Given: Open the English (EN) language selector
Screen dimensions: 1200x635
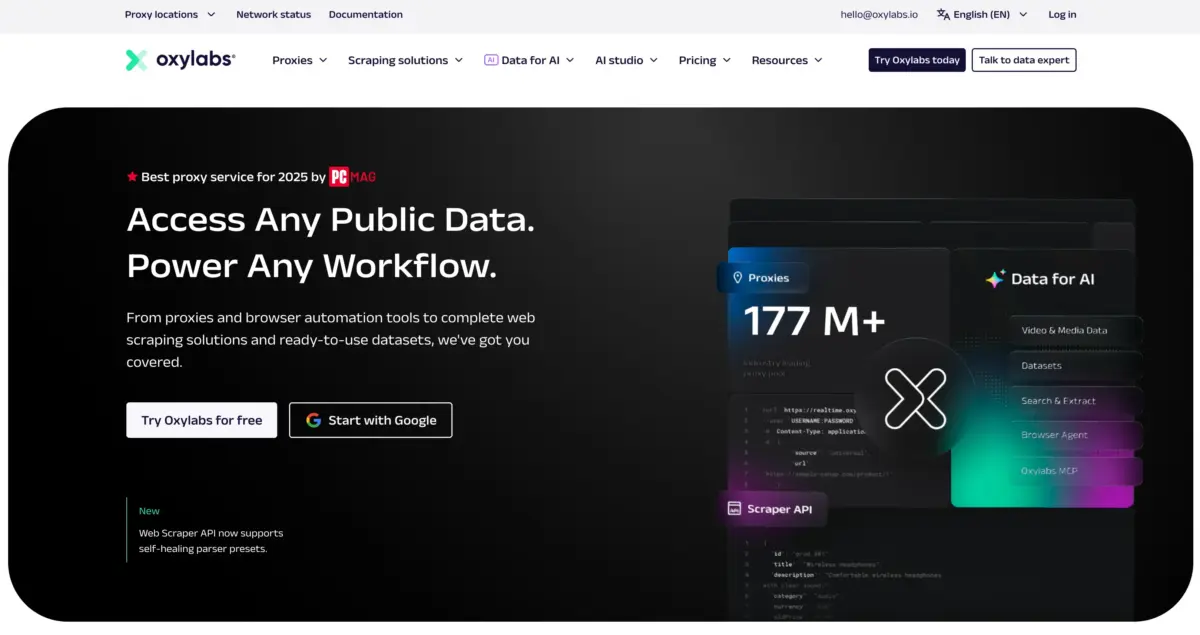Looking at the screenshot, I should [x=981, y=14].
